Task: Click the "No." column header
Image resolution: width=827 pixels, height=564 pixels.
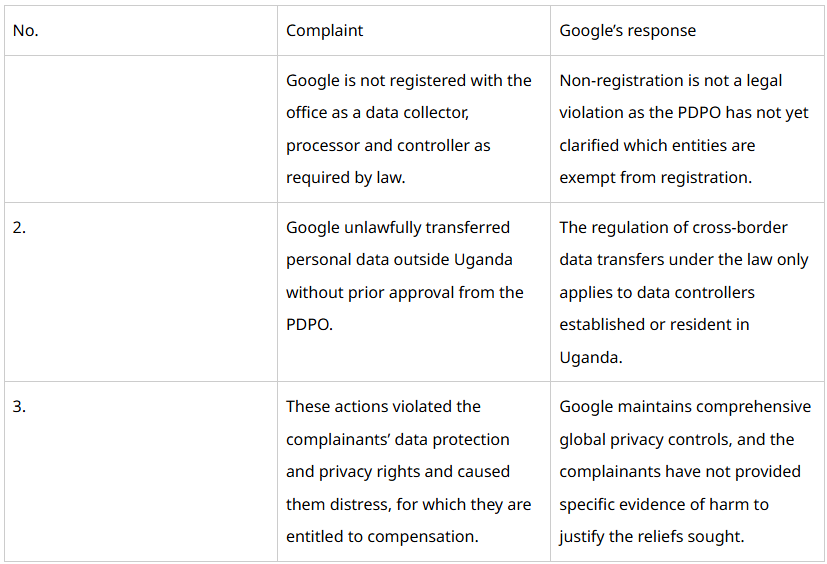Action: tap(25, 30)
